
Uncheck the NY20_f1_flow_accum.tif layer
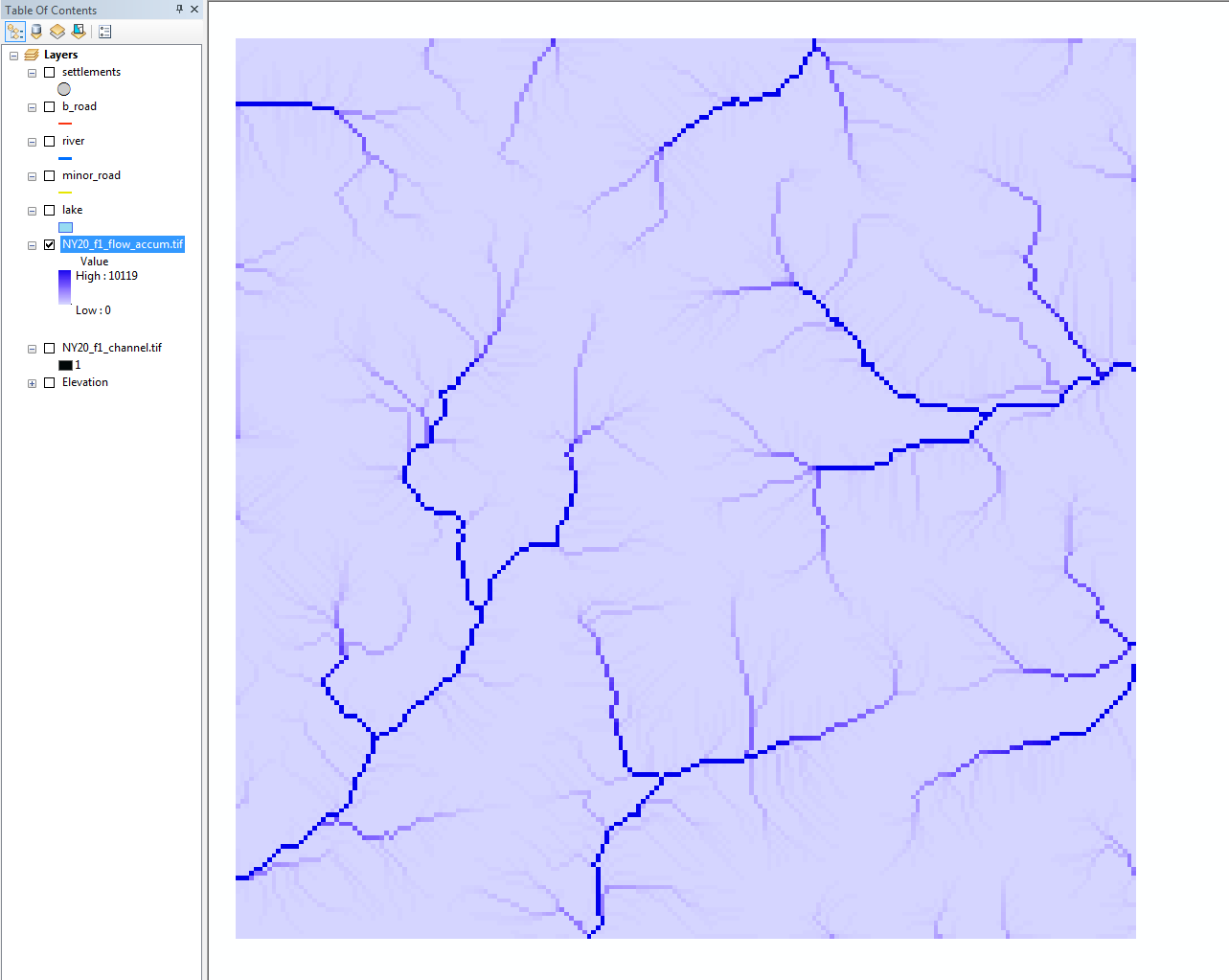[48, 244]
